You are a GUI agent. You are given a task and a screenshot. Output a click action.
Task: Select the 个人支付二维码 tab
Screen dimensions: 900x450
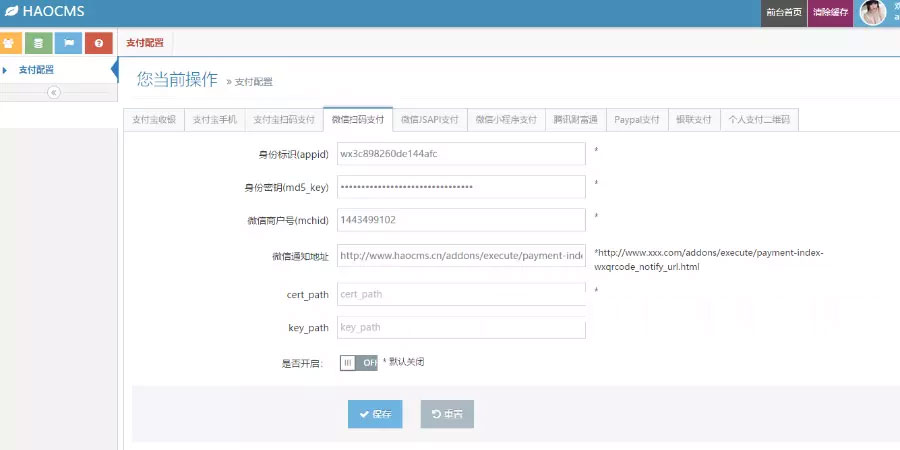(x=759, y=119)
